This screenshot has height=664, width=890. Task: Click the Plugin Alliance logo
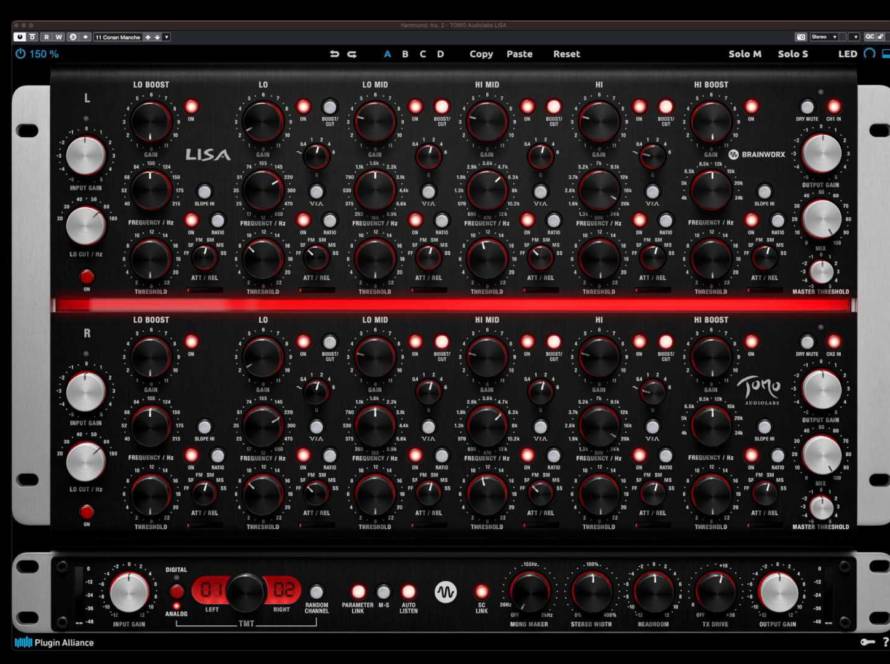pos(54,642)
